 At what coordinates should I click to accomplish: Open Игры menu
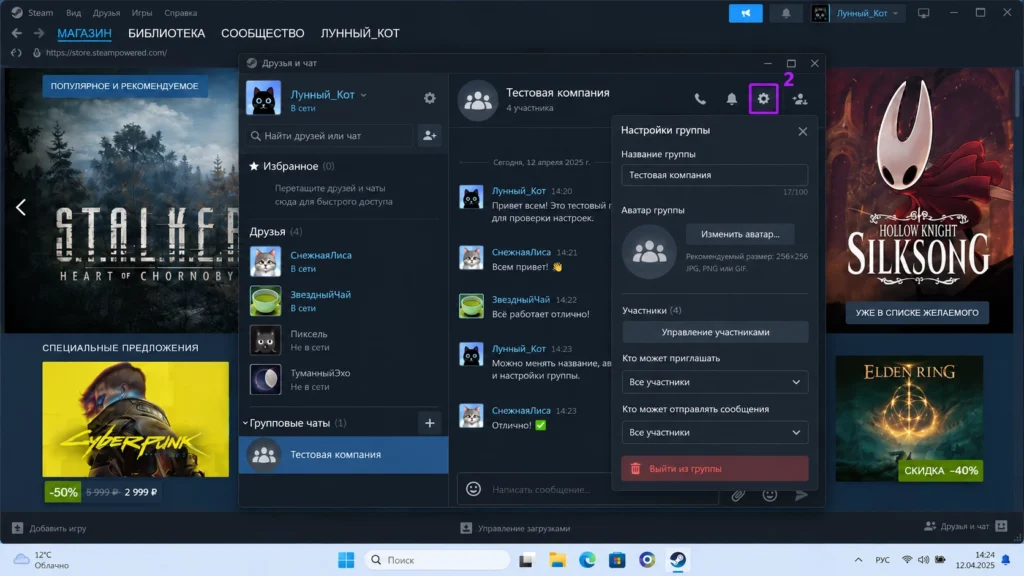point(142,12)
